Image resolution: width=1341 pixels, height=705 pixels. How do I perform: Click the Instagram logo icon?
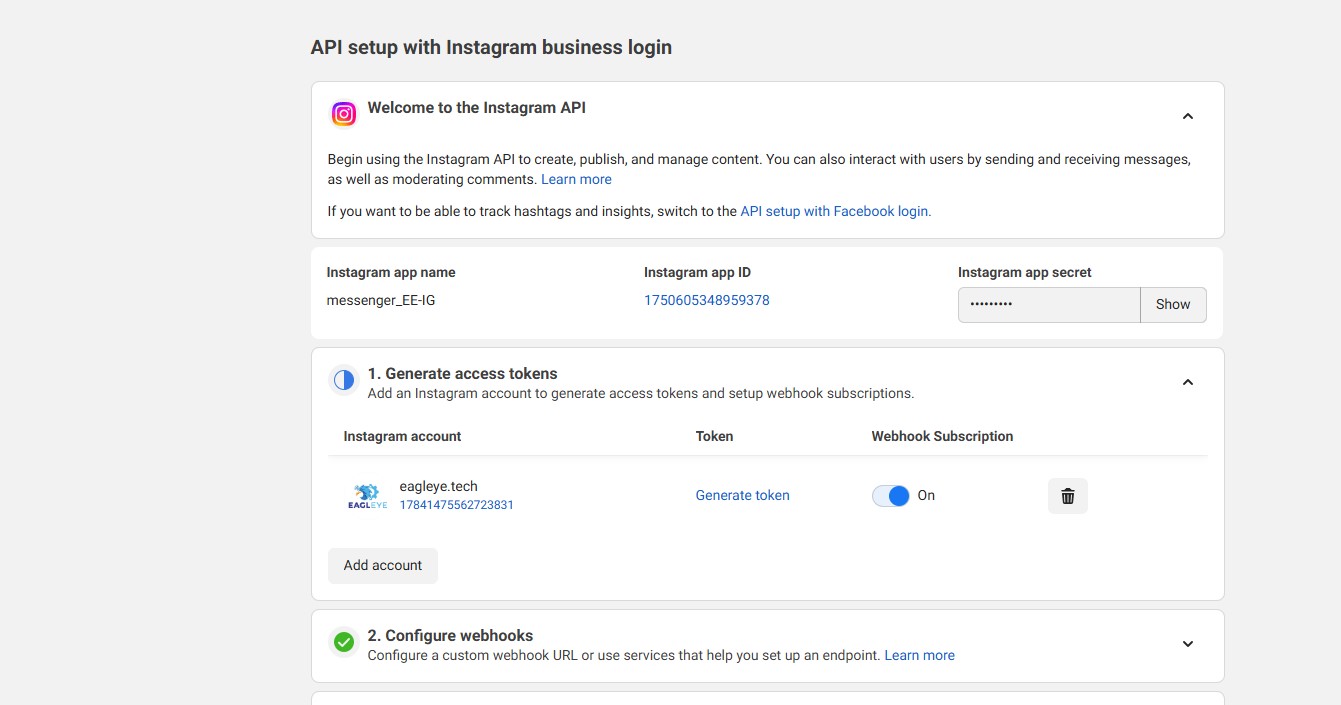click(x=344, y=114)
